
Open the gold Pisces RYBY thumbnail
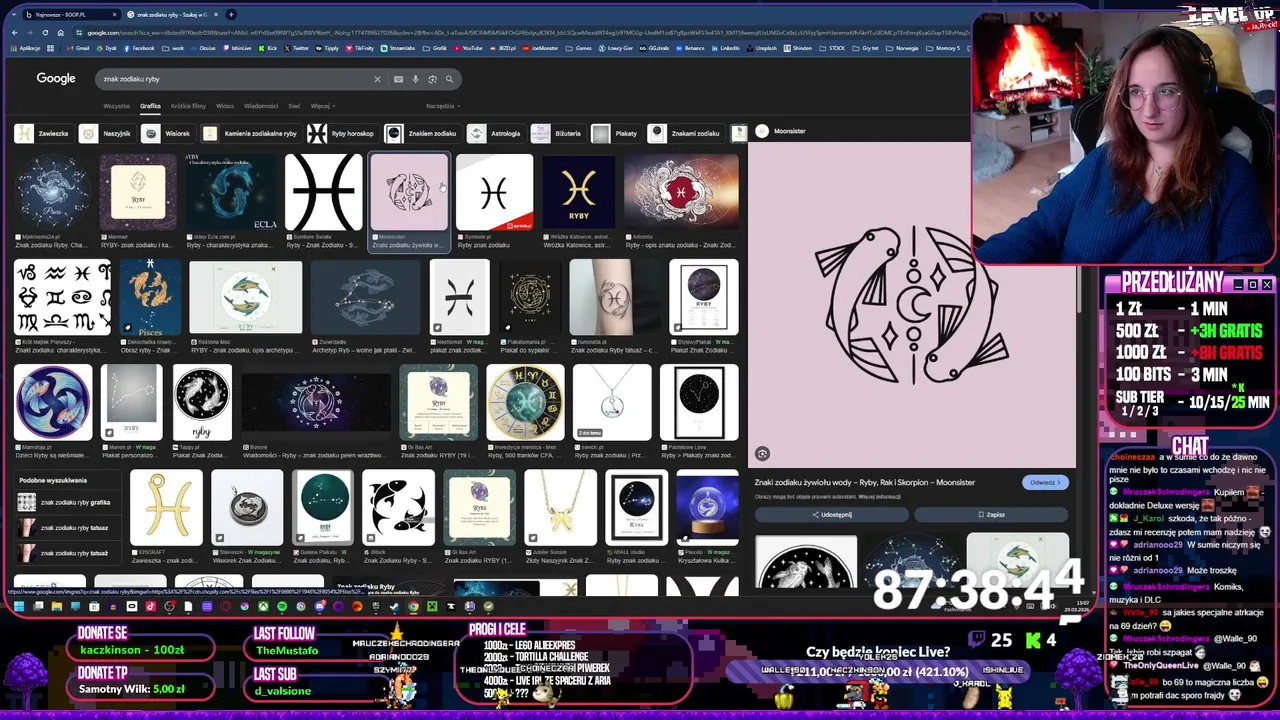[578, 192]
